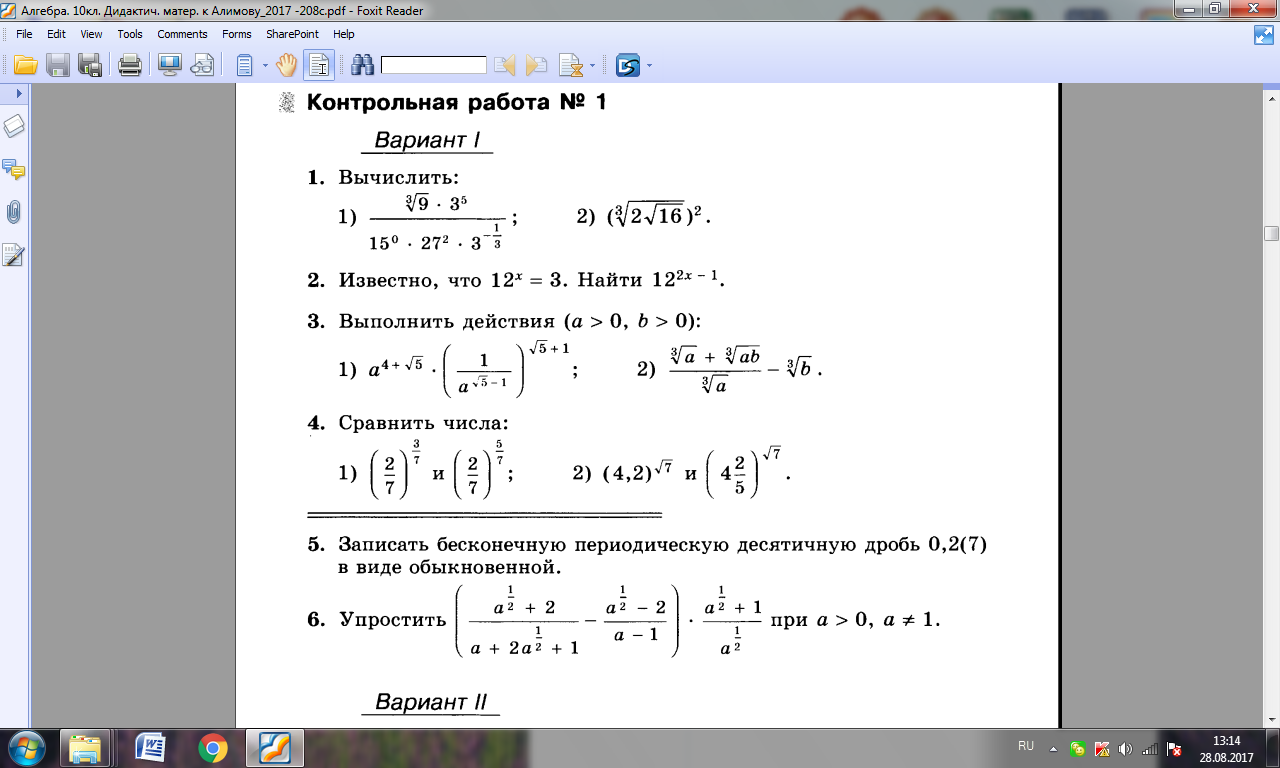Image resolution: width=1280 pixels, height=768 pixels.
Task: Click the find options document icon
Action: (571, 66)
